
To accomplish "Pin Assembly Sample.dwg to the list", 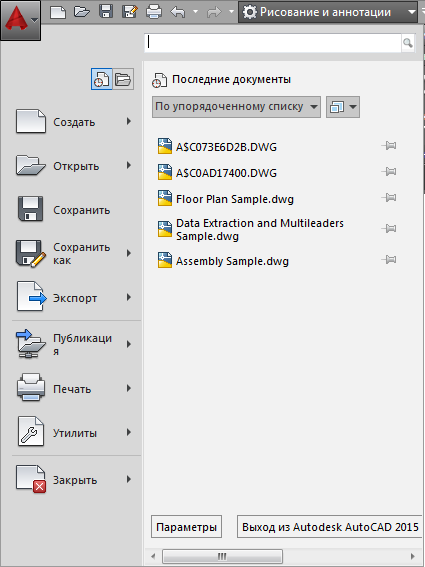I will (389, 260).
